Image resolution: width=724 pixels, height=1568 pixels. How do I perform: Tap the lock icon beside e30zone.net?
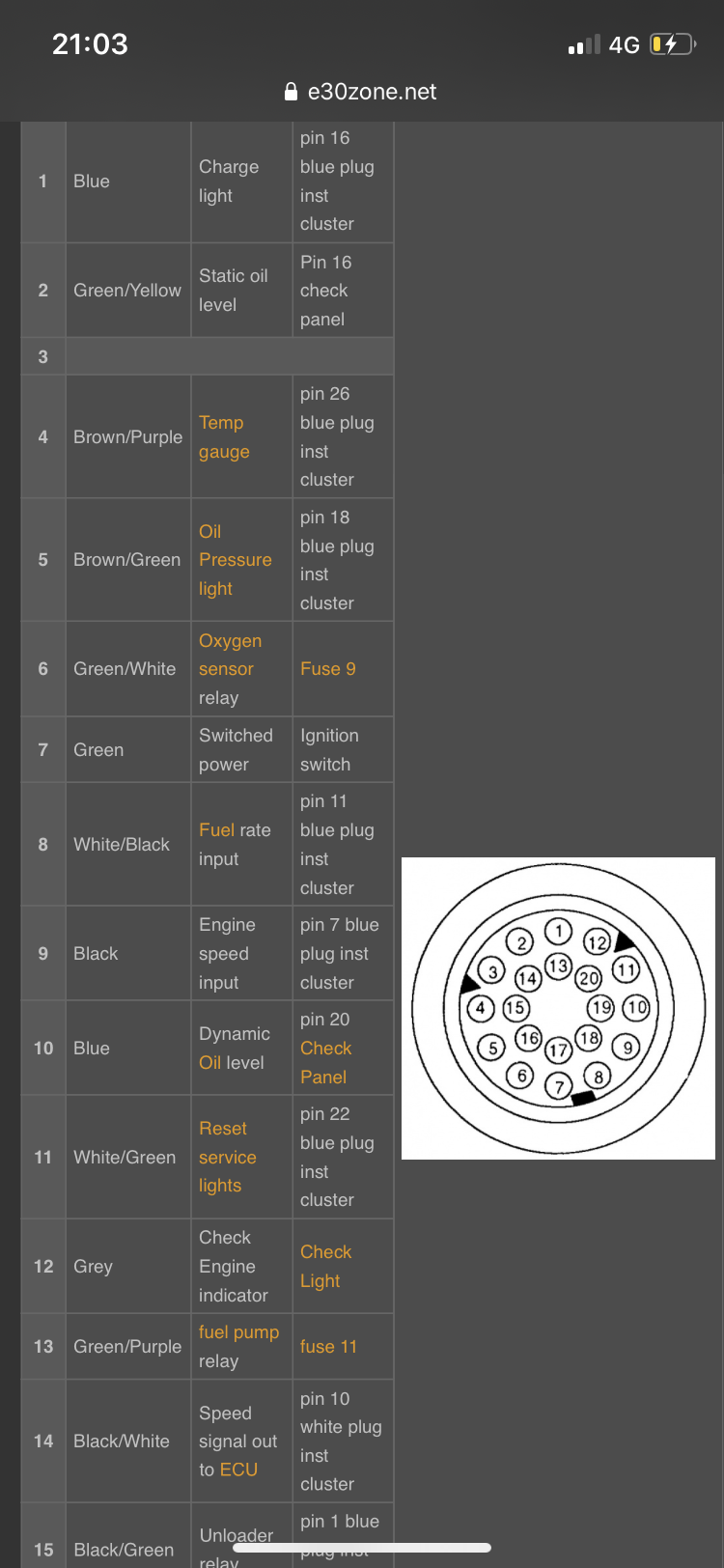pyautogui.click(x=291, y=92)
